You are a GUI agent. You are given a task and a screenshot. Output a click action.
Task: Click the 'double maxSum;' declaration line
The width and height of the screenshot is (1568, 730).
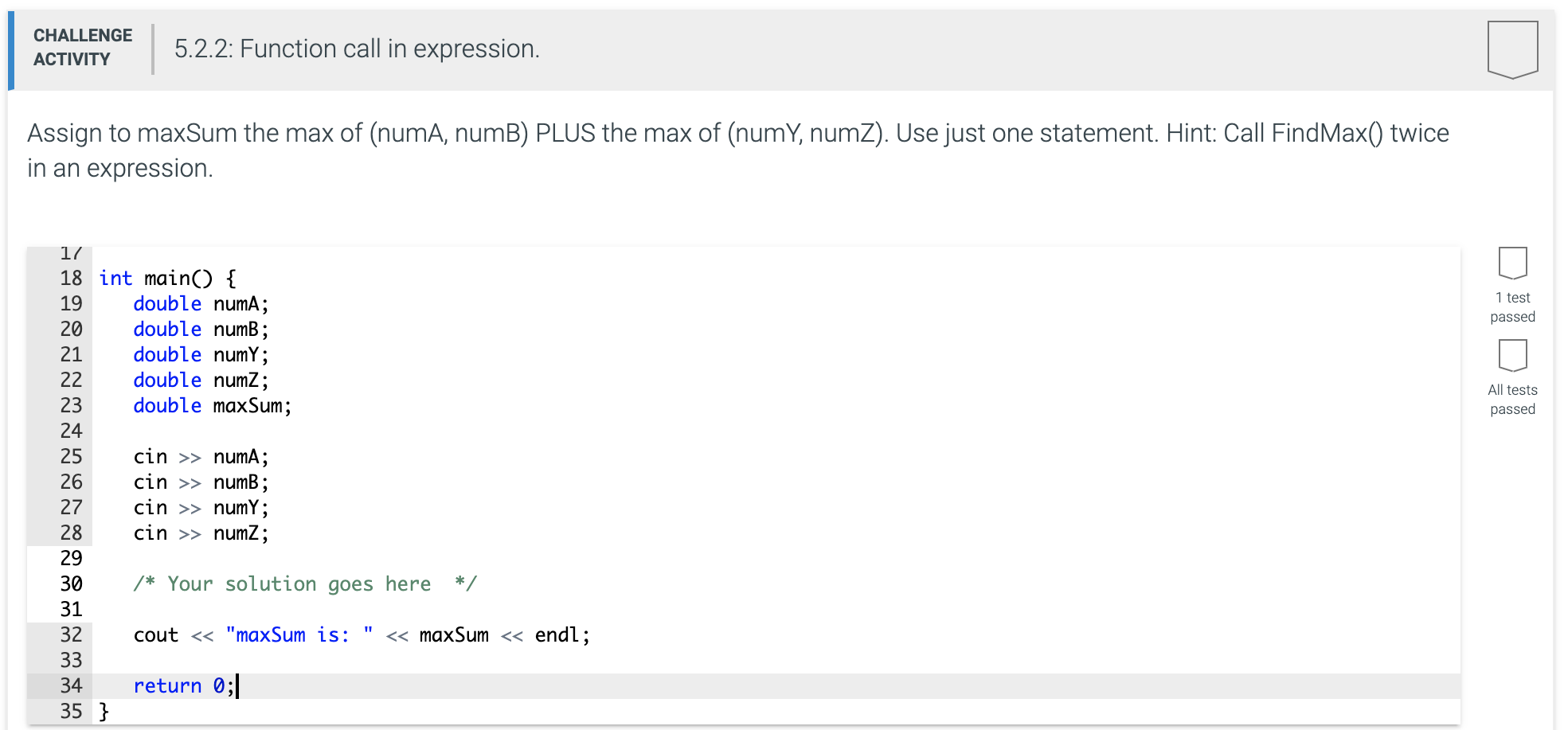[212, 405]
